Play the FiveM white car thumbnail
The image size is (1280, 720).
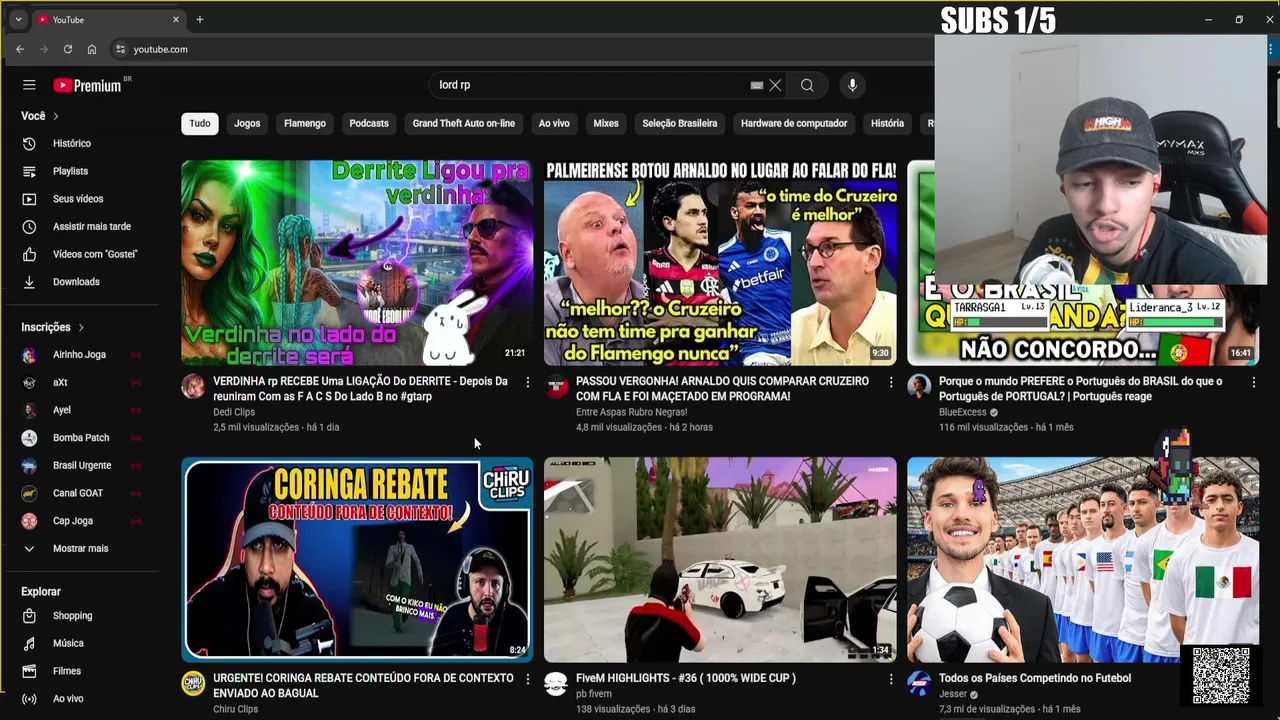point(720,560)
